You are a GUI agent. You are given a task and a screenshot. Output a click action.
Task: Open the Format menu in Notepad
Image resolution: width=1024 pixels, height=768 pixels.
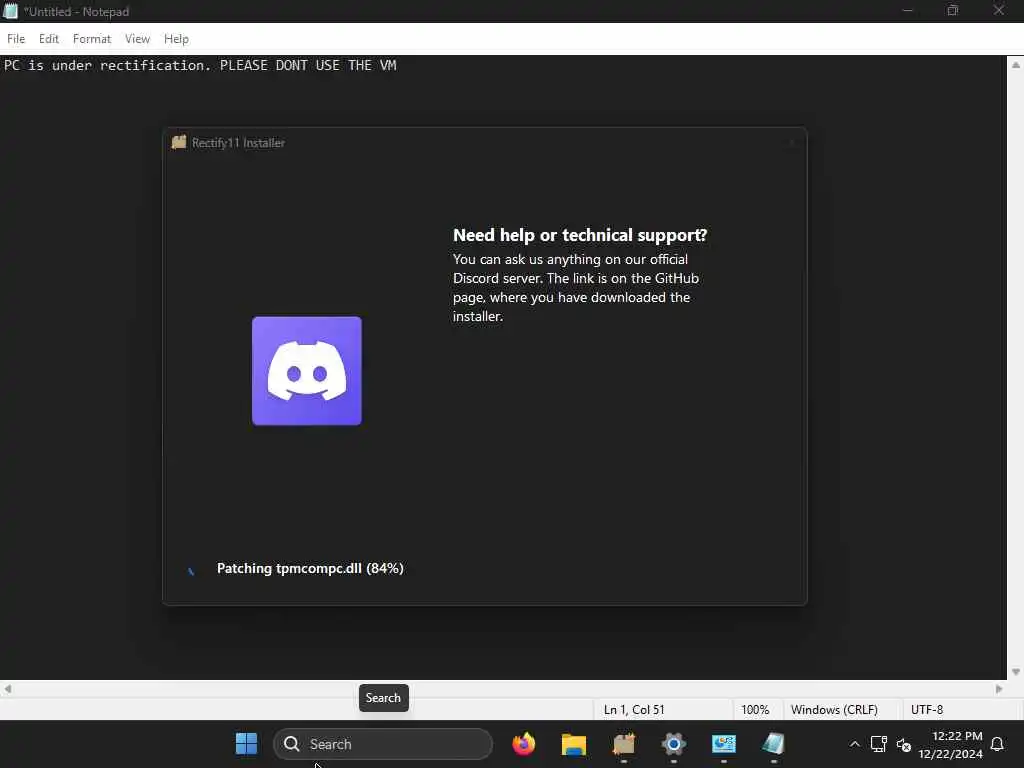91,39
